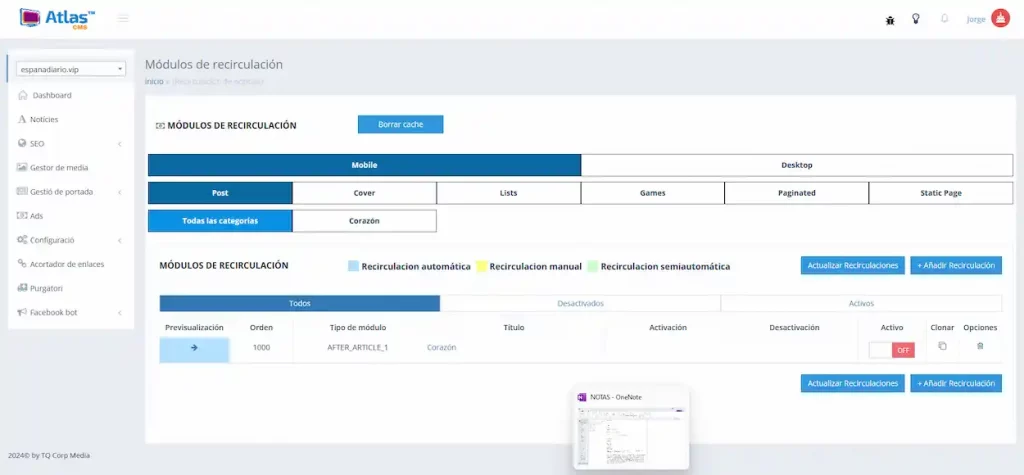This screenshot has height=475, width=1024.
Task: Select the Desactivados tab
Action: pos(580,303)
